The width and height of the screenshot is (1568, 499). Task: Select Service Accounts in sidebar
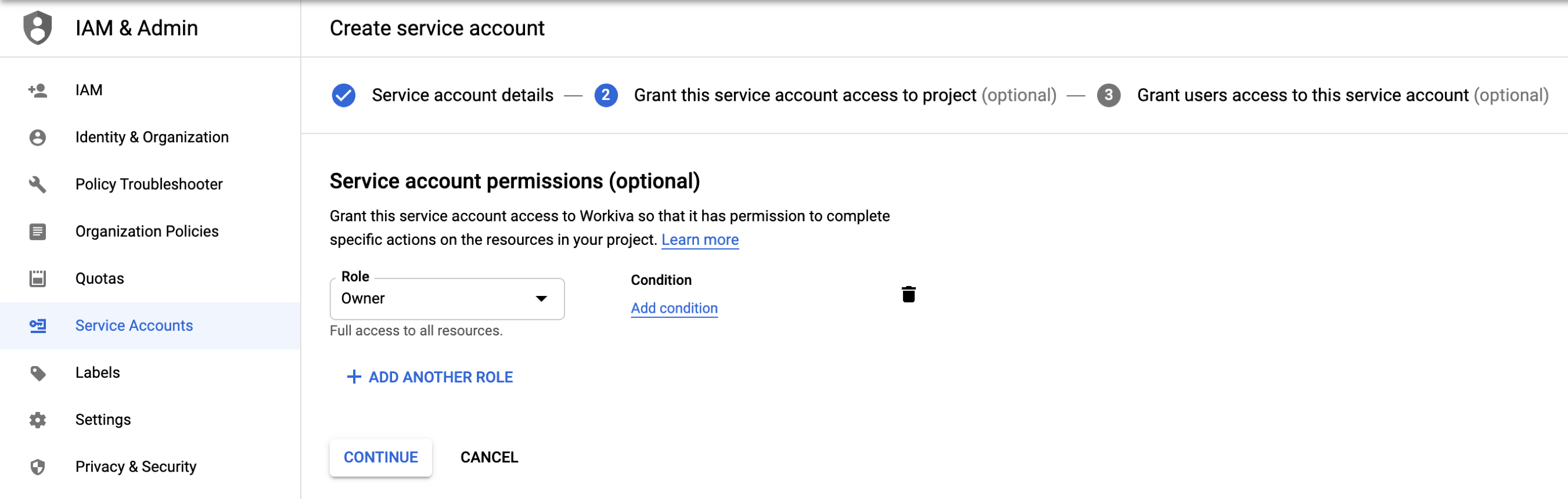coord(150,326)
